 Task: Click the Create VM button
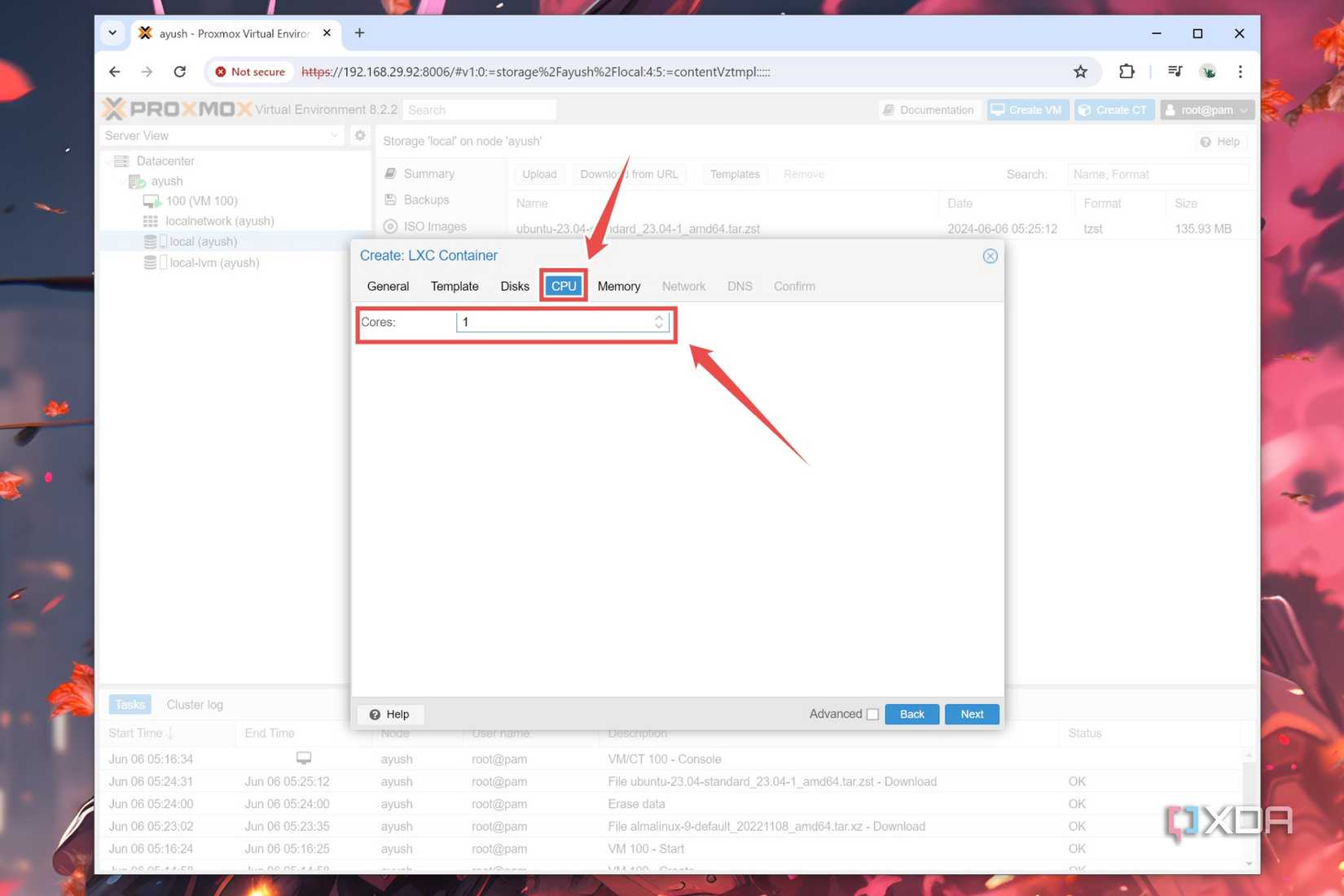coord(1027,109)
